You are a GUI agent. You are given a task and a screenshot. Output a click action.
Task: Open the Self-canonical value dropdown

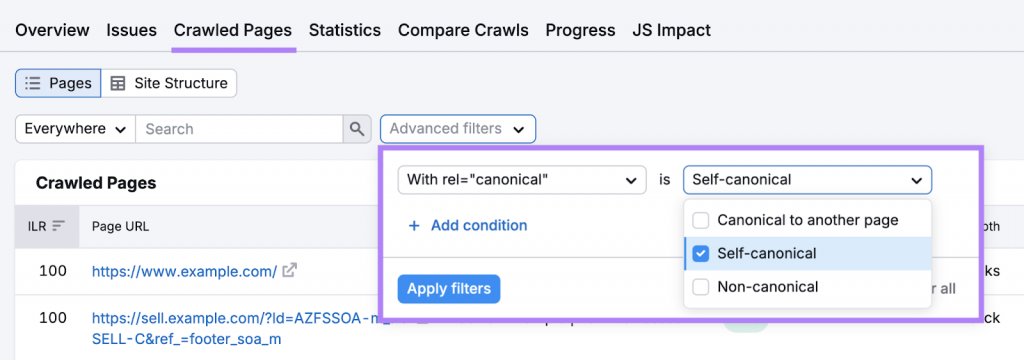click(807, 180)
